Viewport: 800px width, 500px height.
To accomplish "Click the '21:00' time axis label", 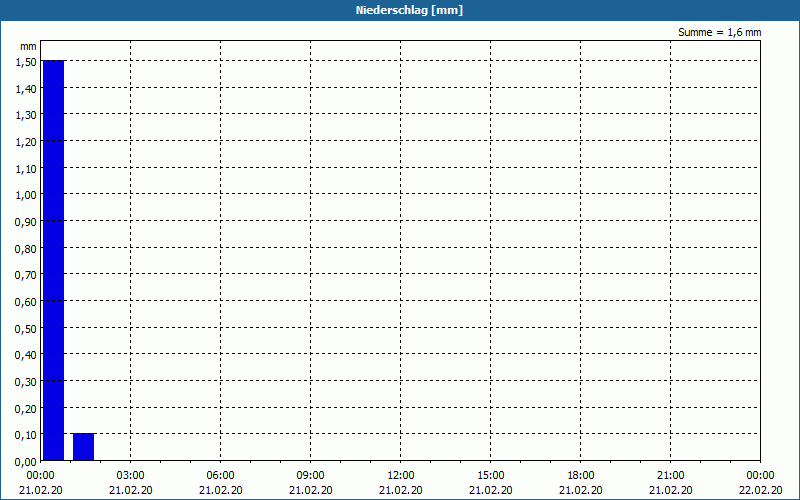I will coord(670,476).
